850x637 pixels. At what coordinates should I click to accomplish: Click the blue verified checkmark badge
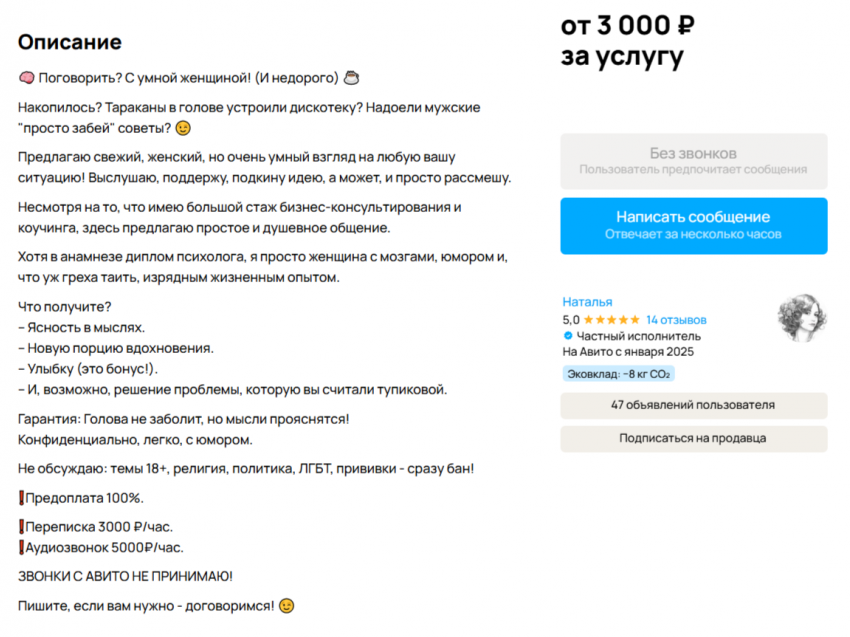567,334
